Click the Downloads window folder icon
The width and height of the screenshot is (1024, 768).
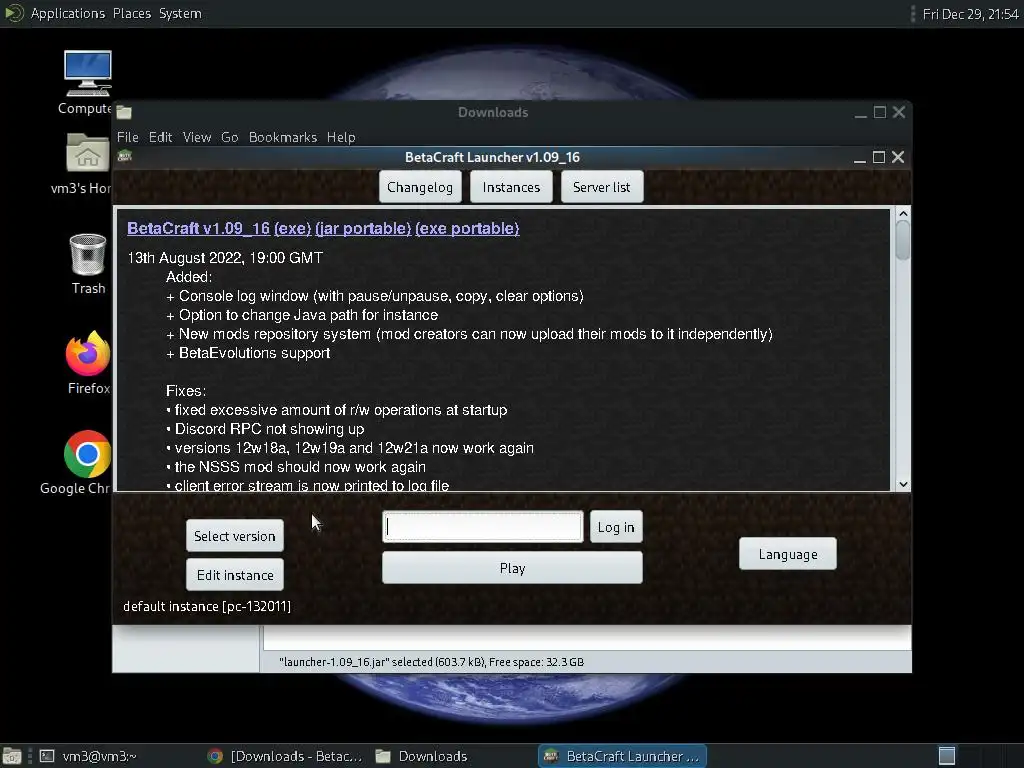[125, 112]
